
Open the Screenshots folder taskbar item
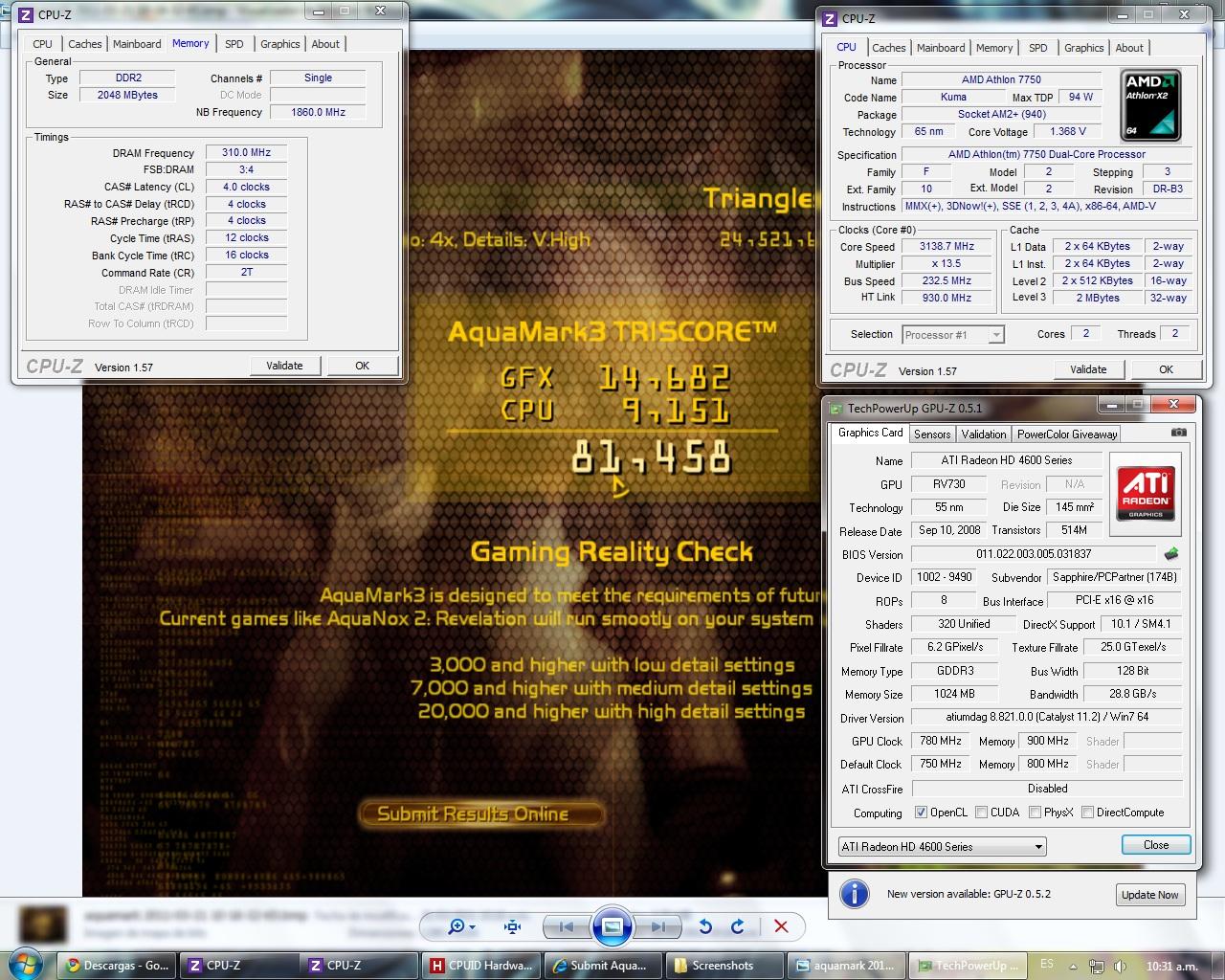[724, 966]
